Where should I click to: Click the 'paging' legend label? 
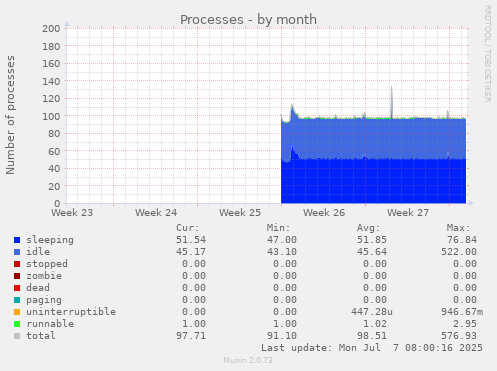tap(44, 300)
